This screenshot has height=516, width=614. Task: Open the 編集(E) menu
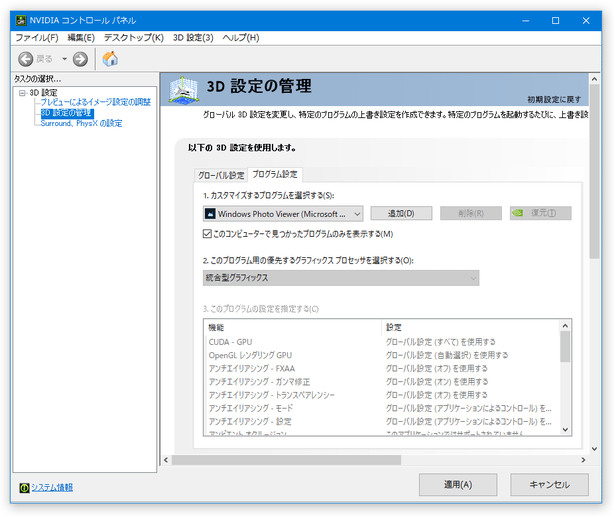pyautogui.click(x=81, y=38)
